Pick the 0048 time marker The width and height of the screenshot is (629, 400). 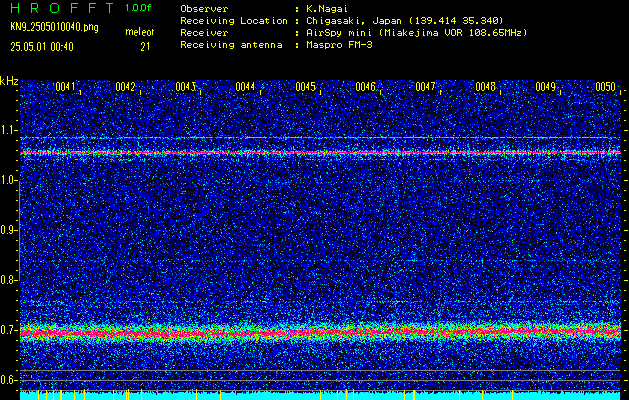pyautogui.click(x=485, y=87)
